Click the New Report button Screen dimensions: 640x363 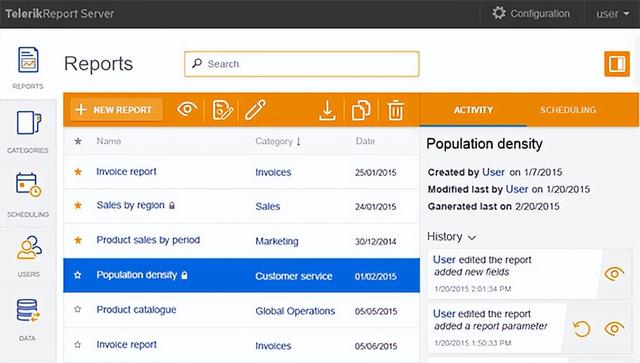coord(116,110)
